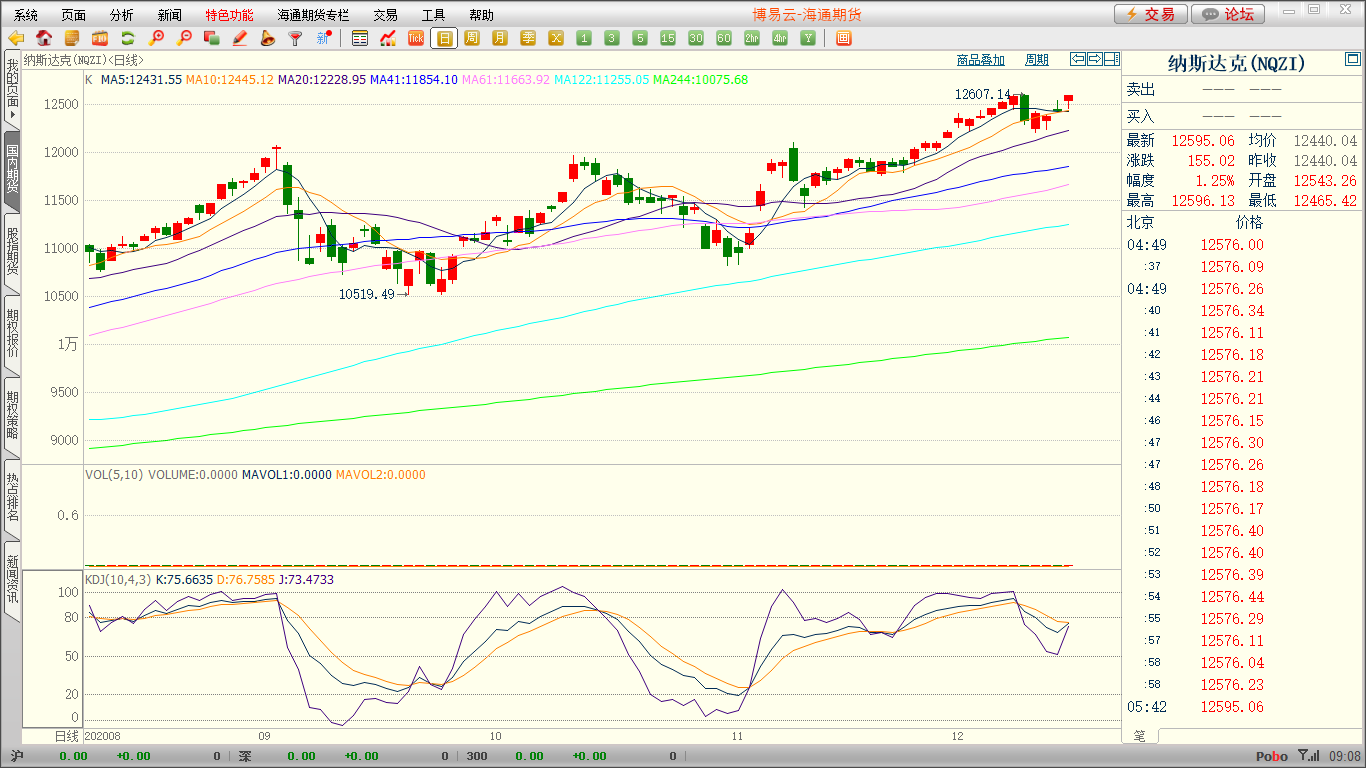Select the 3 minute period button

point(612,38)
